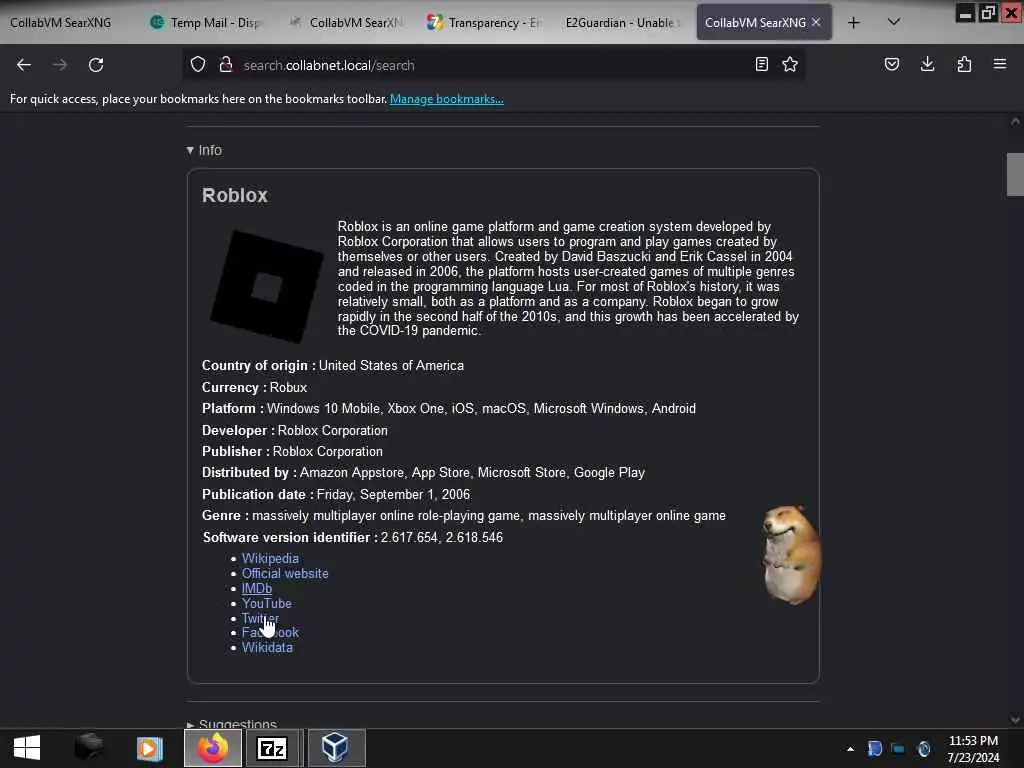1024x768 pixels.
Task: Open the Wikipedia link
Action: coord(270,558)
